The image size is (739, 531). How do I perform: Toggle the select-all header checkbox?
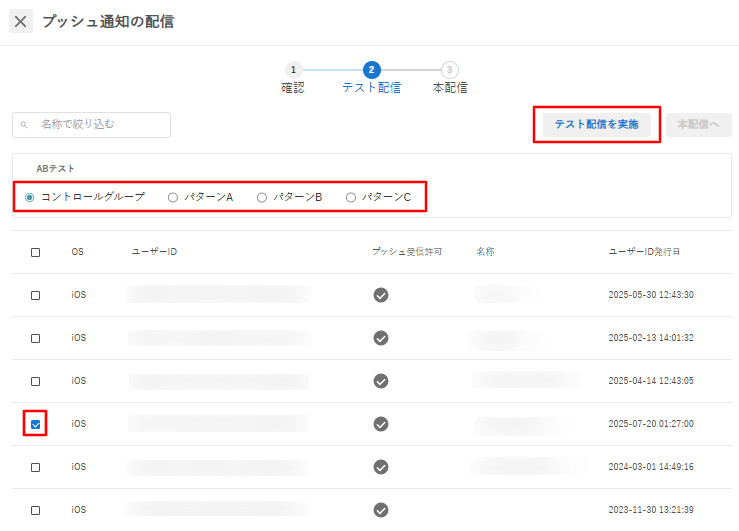click(x=35, y=253)
